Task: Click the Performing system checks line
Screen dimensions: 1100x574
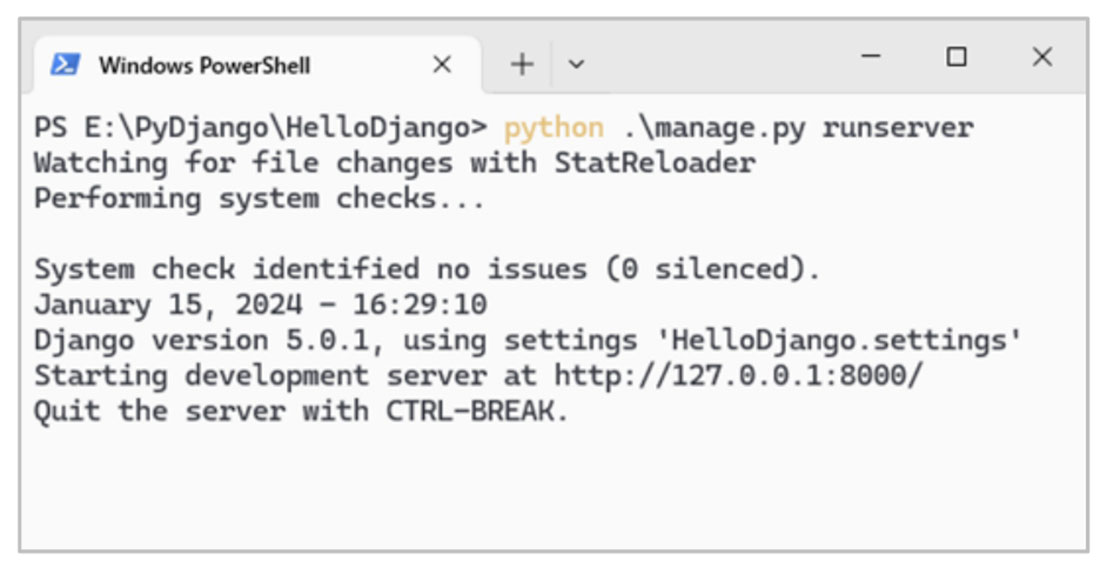Action: point(259,198)
